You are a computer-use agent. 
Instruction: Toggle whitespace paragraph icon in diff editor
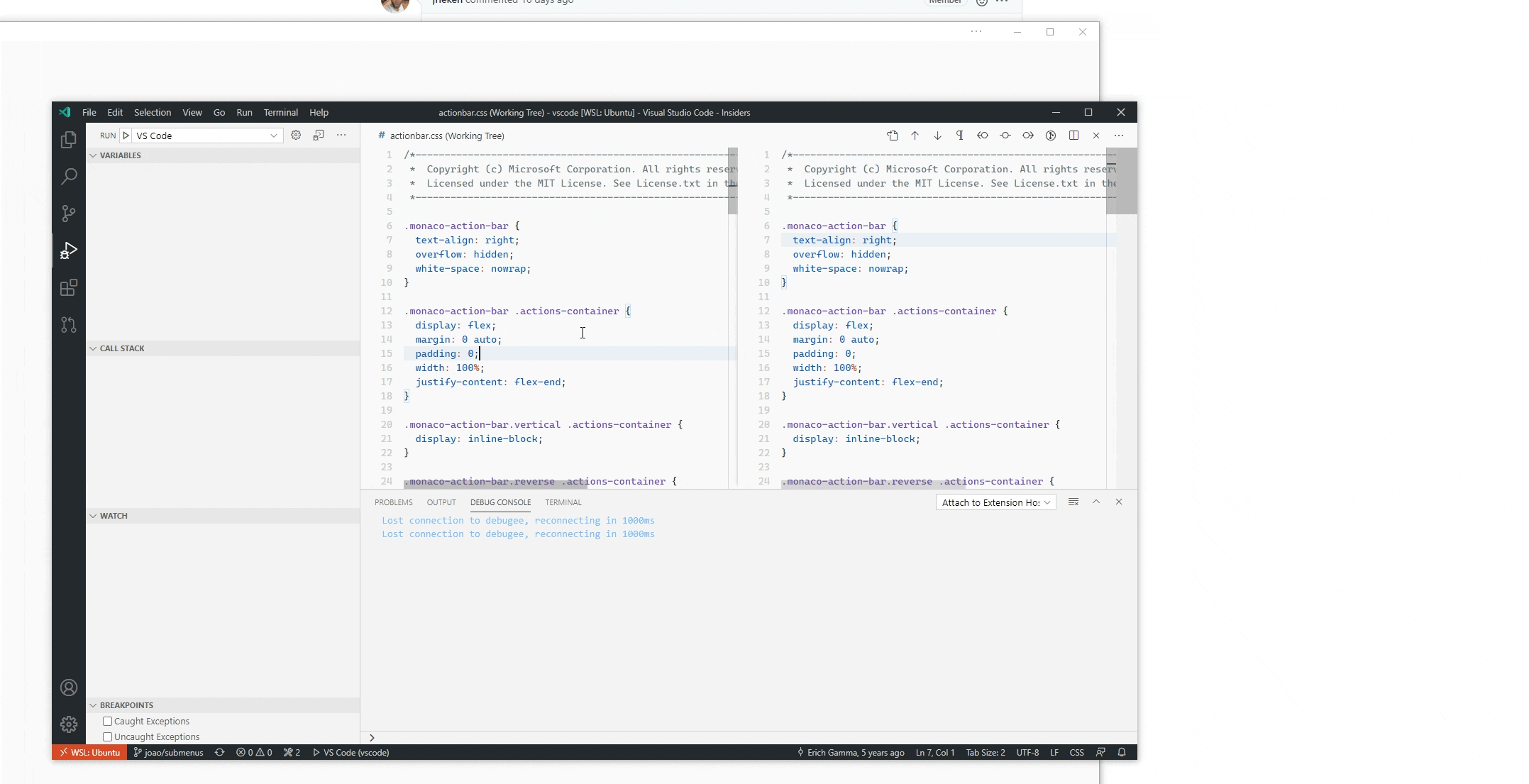point(960,136)
